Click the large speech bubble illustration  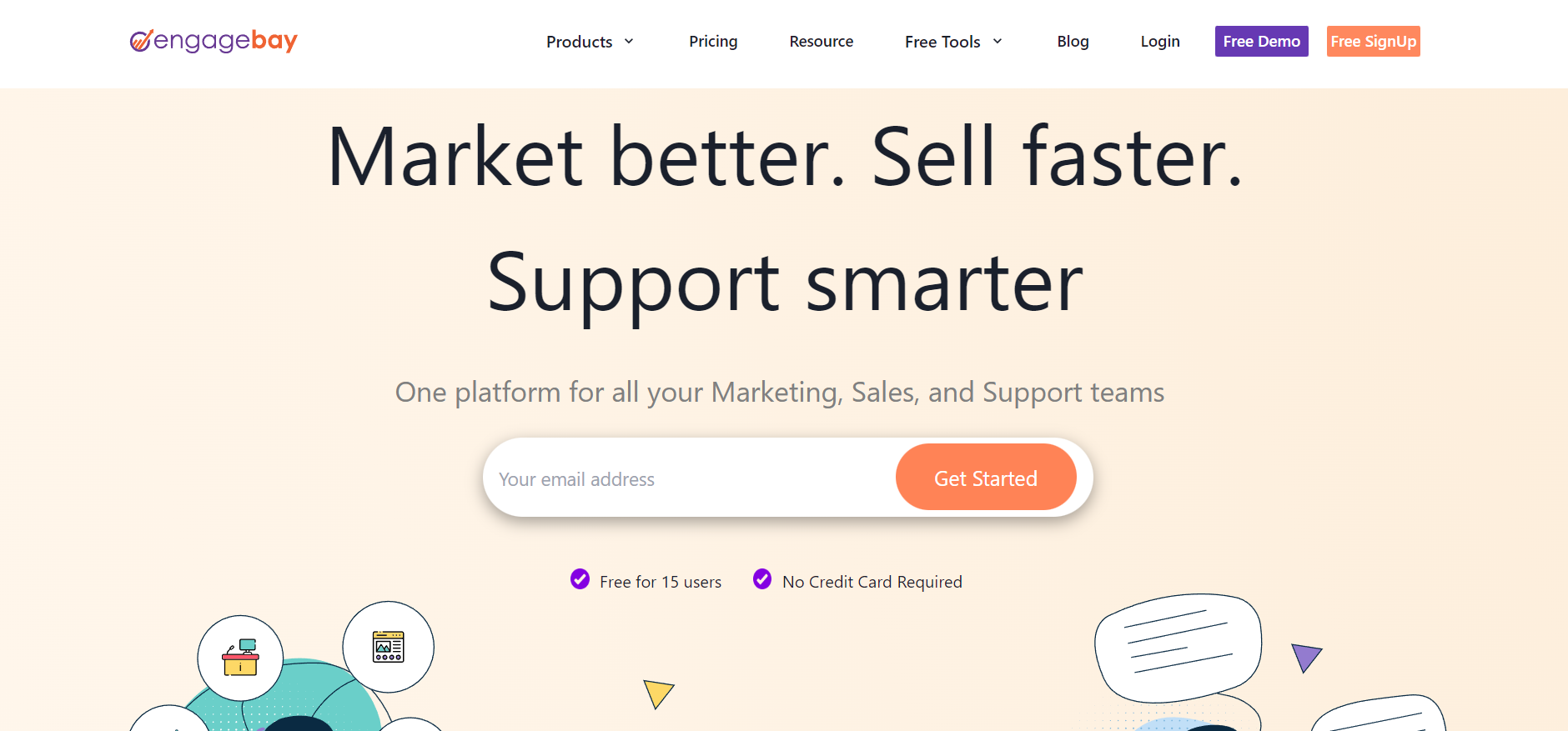click(x=1178, y=646)
